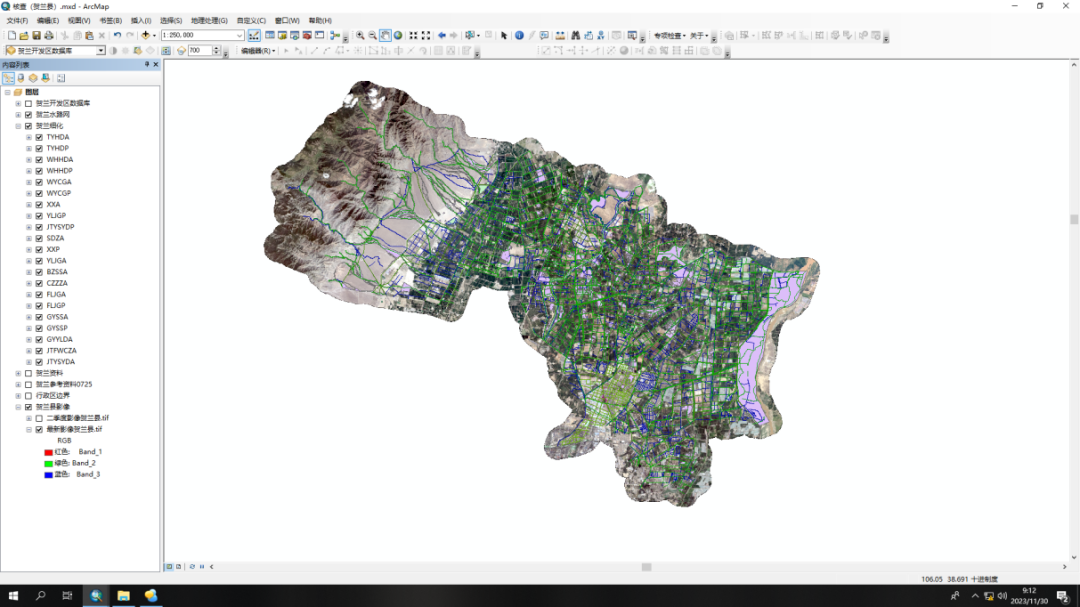
Task: Open the map scale dropdown
Action: tap(240, 35)
